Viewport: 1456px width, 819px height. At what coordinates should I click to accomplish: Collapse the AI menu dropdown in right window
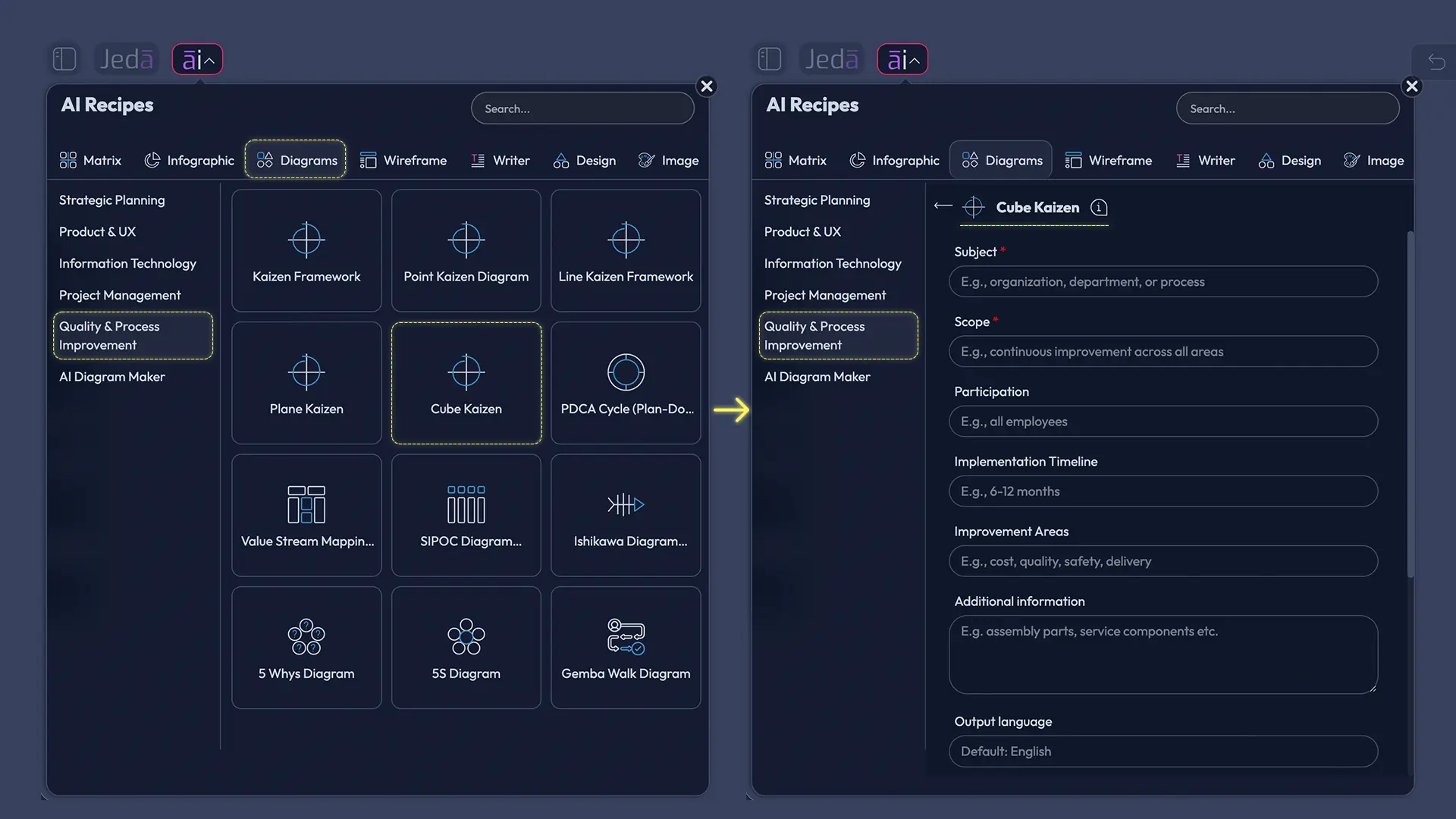click(x=902, y=59)
